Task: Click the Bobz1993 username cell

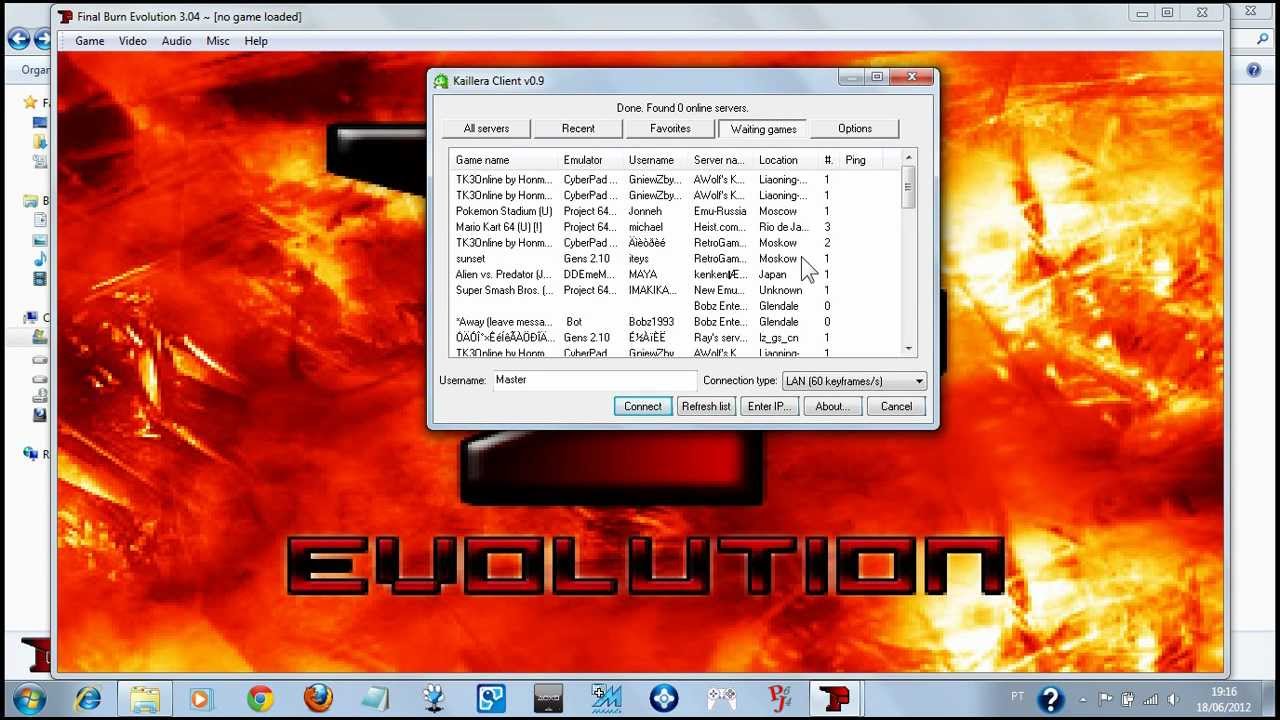Action: (x=651, y=322)
